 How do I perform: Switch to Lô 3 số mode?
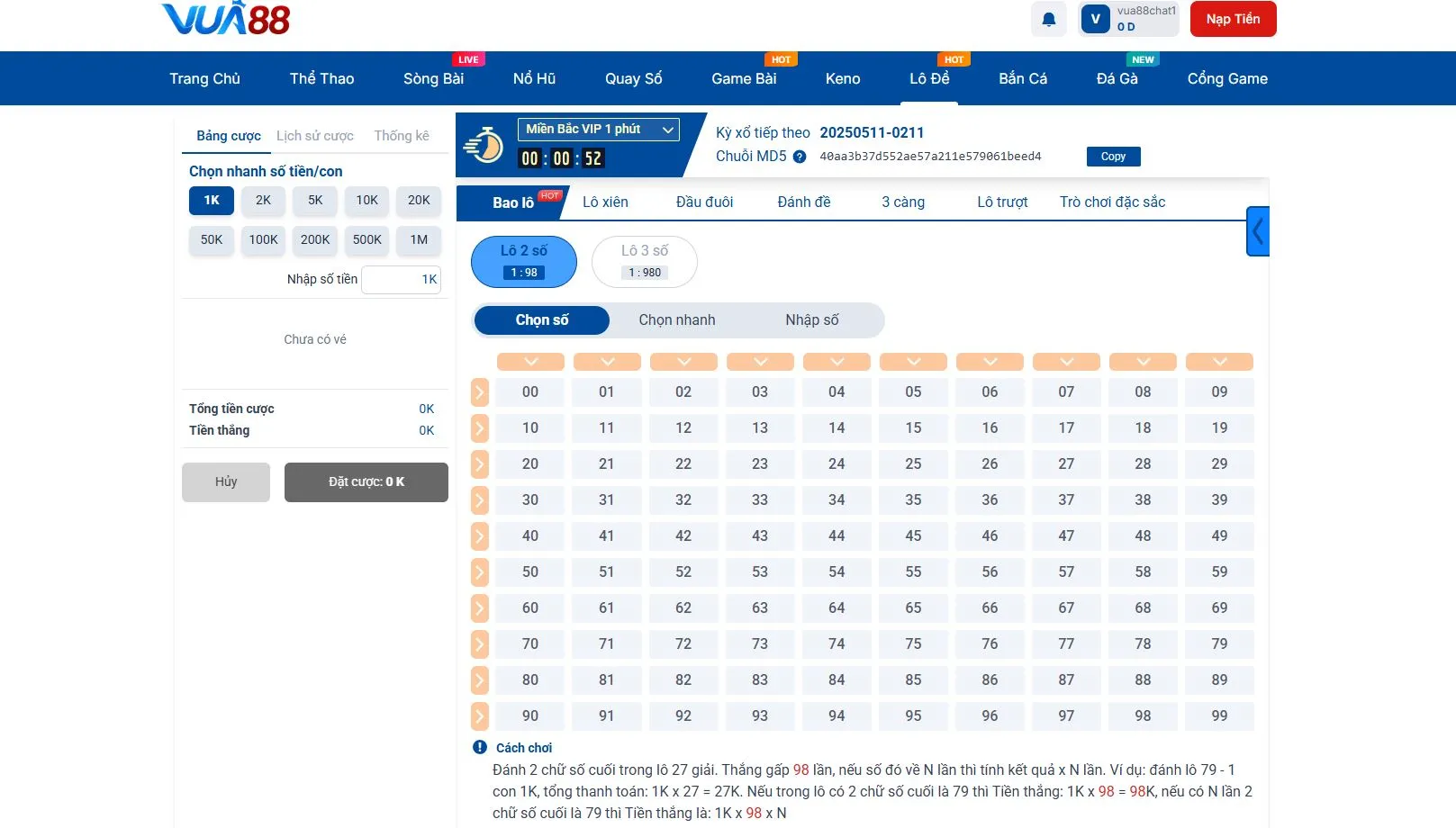pos(644,261)
